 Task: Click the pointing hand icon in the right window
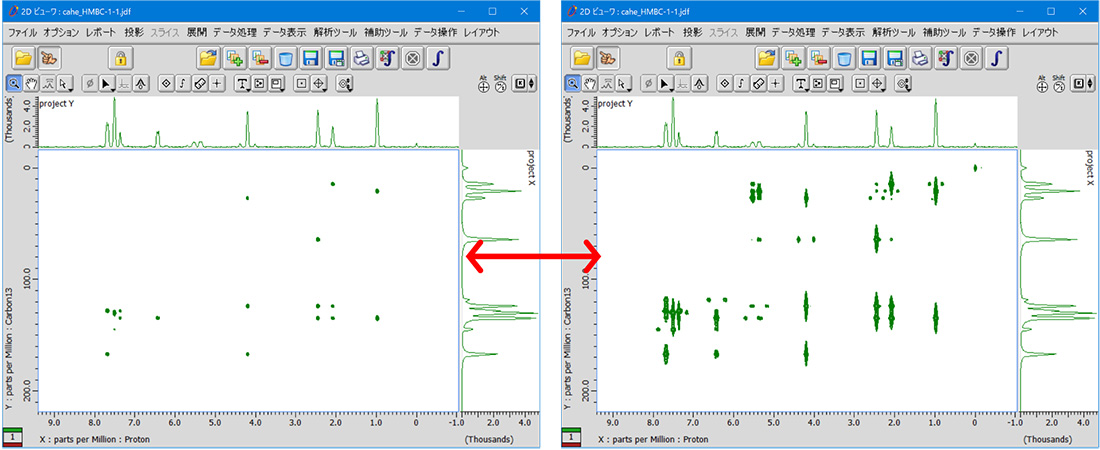[x=608, y=58]
